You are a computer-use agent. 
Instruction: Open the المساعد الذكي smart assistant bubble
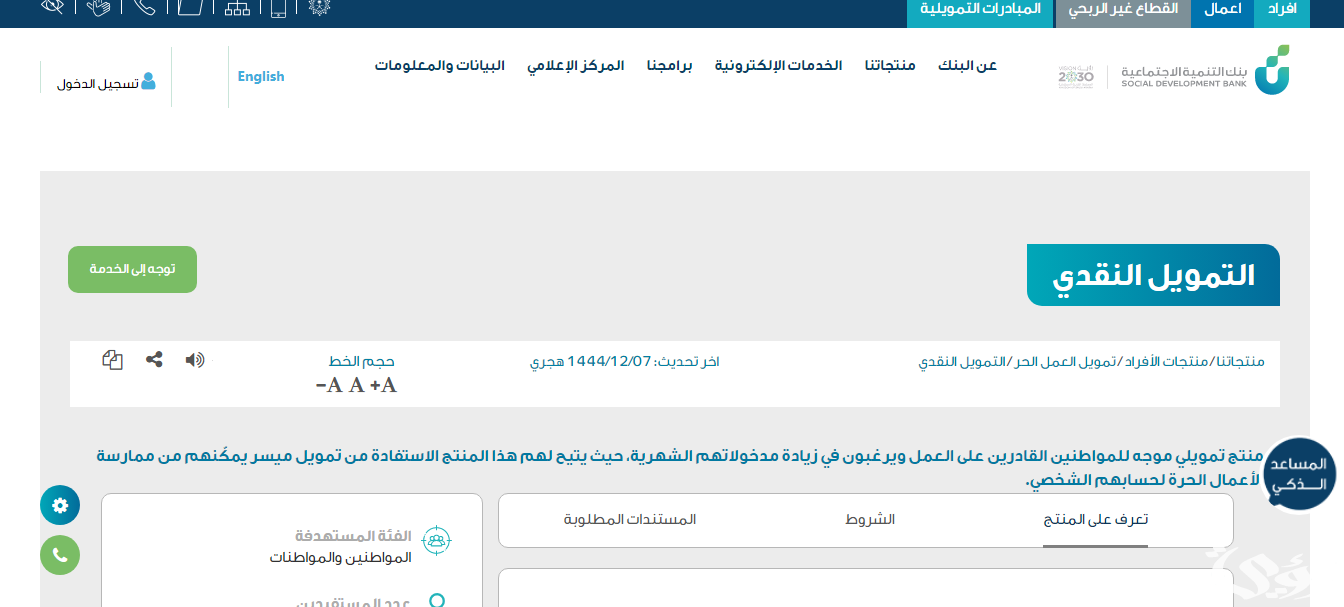tap(1299, 475)
